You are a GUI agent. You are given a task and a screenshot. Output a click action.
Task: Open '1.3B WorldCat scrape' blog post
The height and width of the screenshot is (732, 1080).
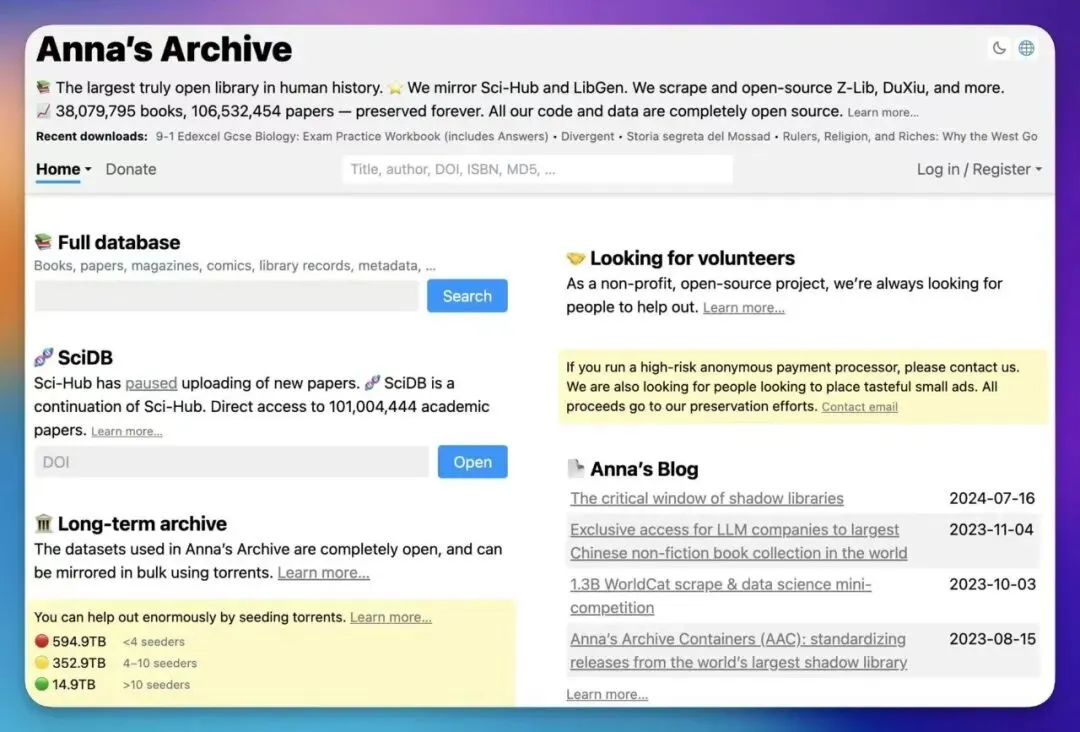tap(720, 596)
